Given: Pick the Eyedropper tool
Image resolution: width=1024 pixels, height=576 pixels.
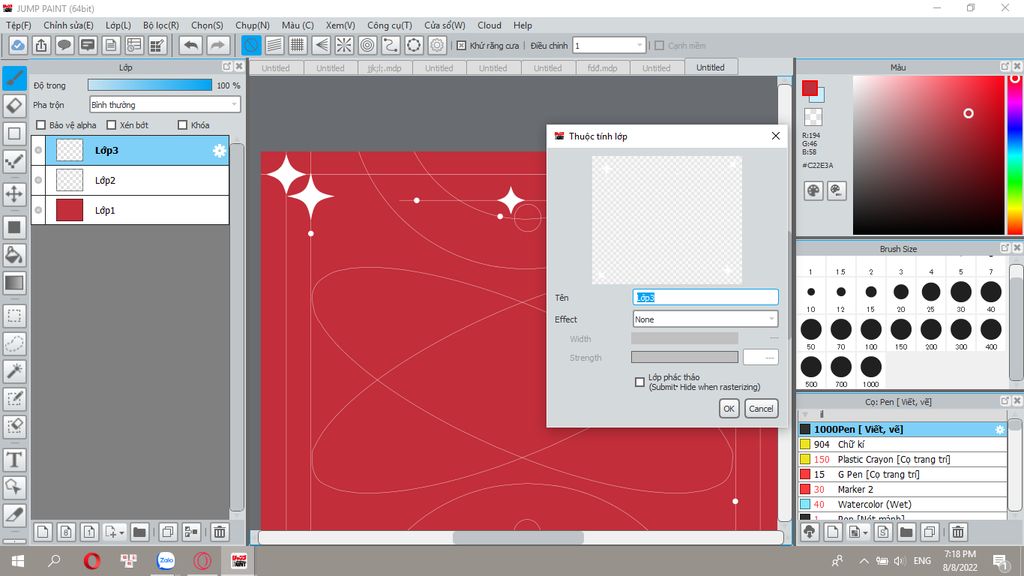Looking at the screenshot, I should (14, 515).
